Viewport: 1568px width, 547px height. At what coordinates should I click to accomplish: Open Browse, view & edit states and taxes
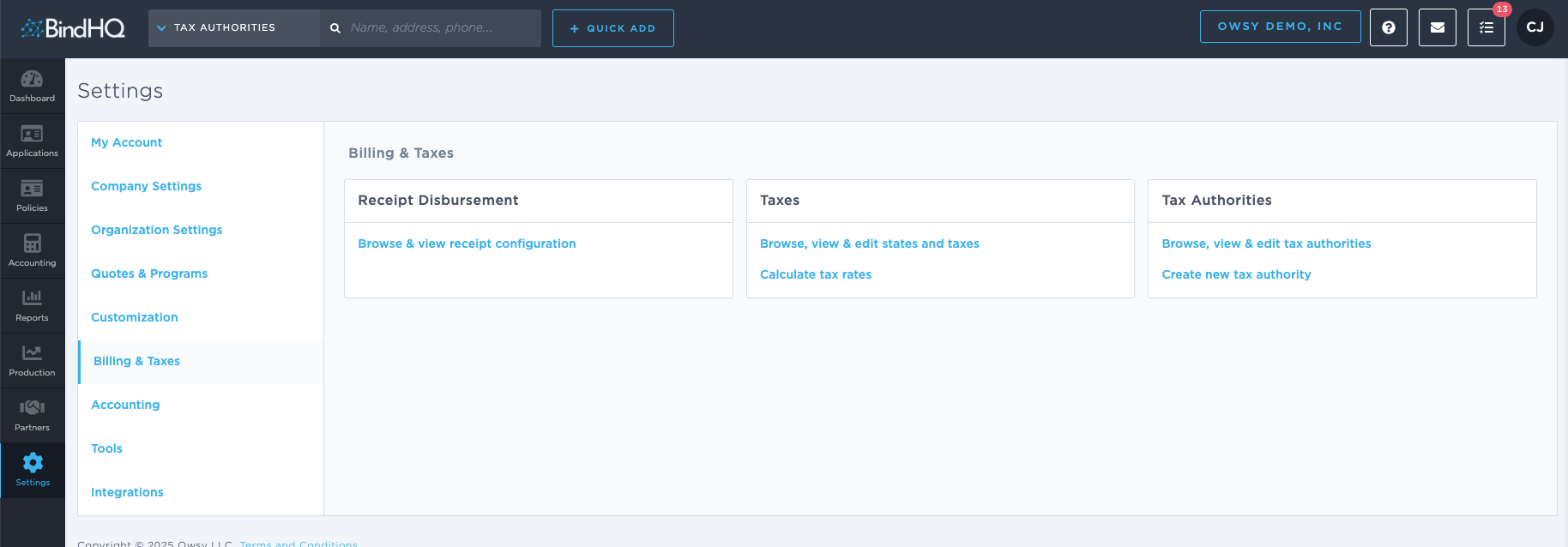coord(870,243)
